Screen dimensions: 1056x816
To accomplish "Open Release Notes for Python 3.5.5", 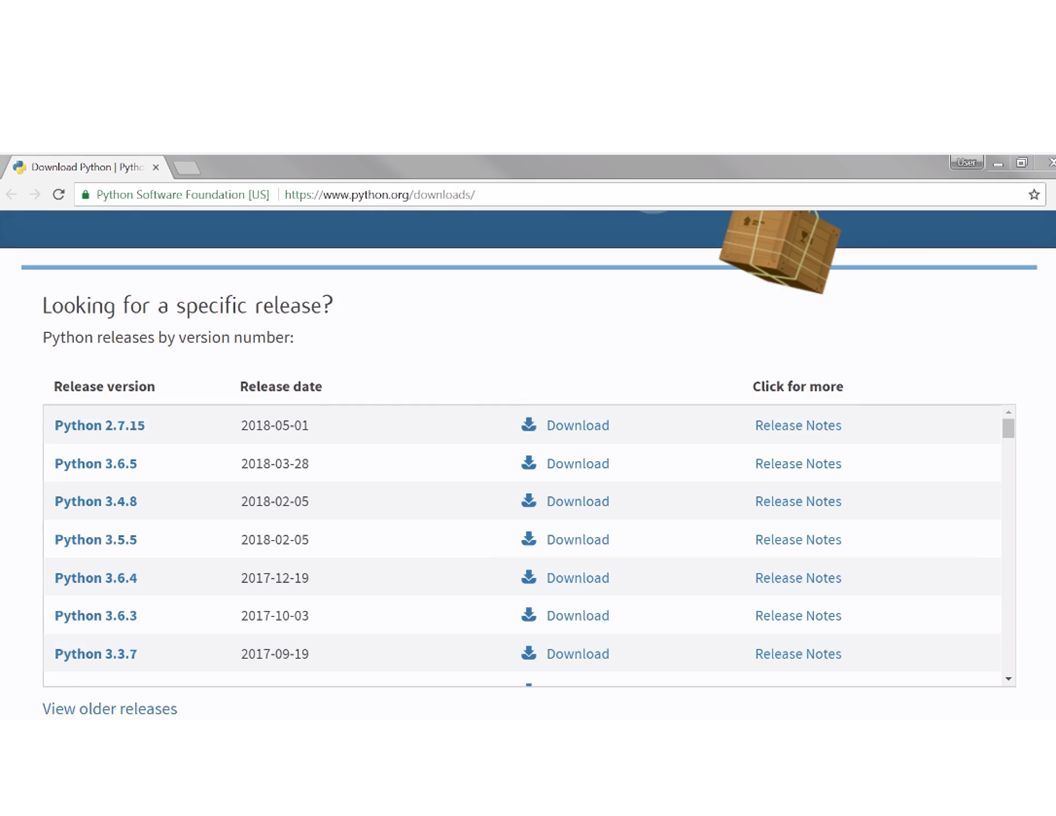I will [x=798, y=540].
